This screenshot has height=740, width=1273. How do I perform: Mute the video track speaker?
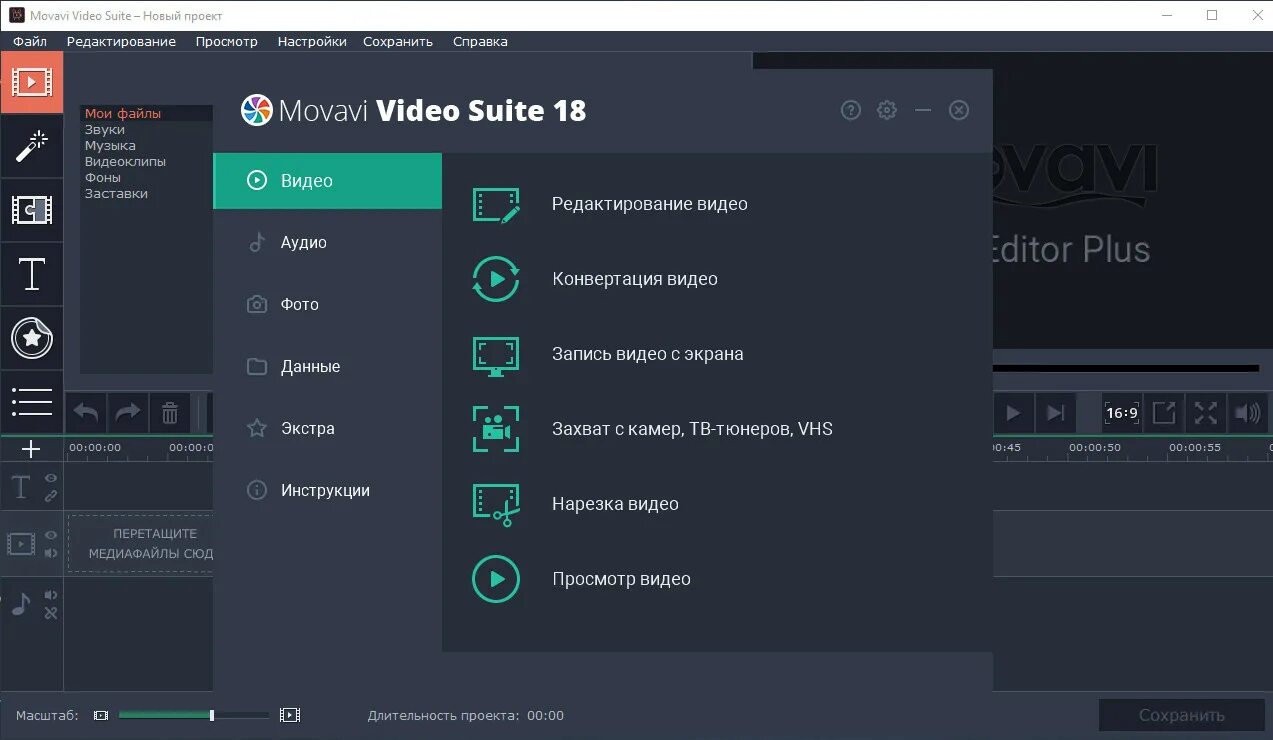51,553
